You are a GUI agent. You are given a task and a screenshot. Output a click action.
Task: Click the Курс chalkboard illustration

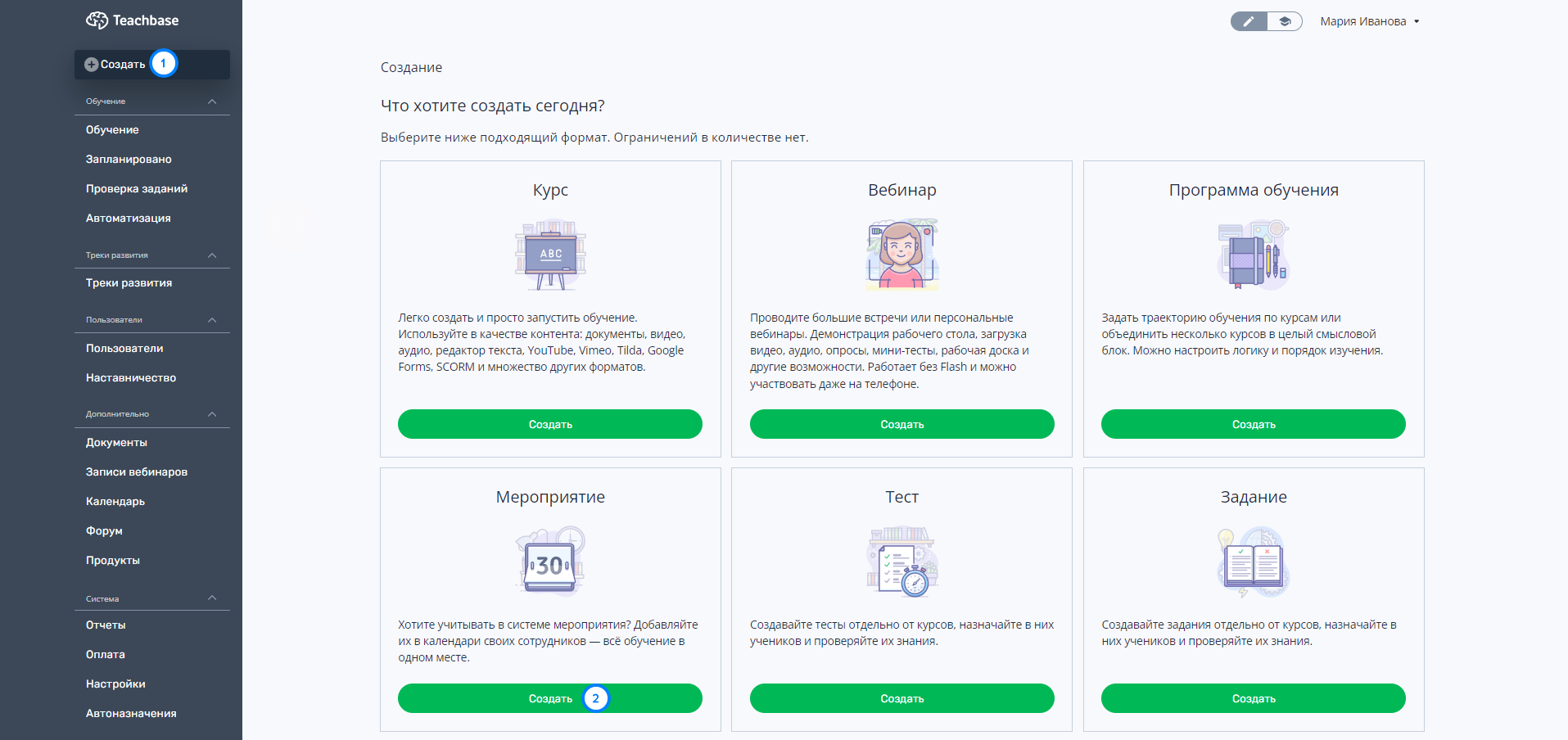(x=550, y=255)
